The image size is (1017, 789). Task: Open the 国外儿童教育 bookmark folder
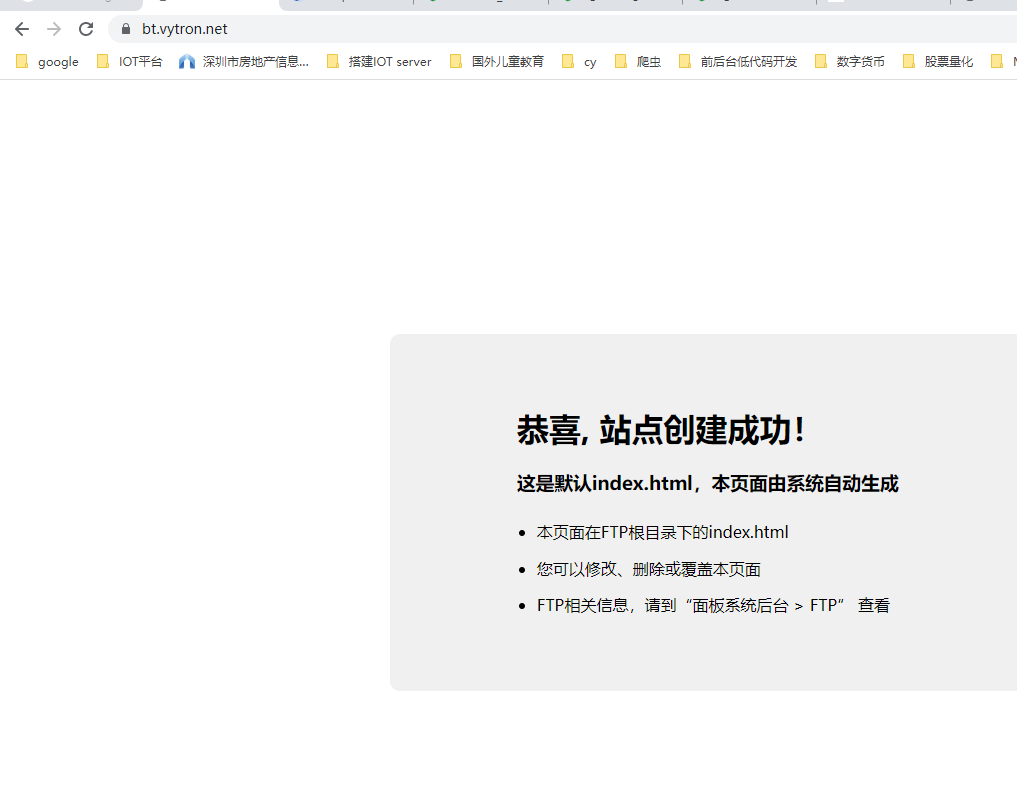tap(497, 62)
